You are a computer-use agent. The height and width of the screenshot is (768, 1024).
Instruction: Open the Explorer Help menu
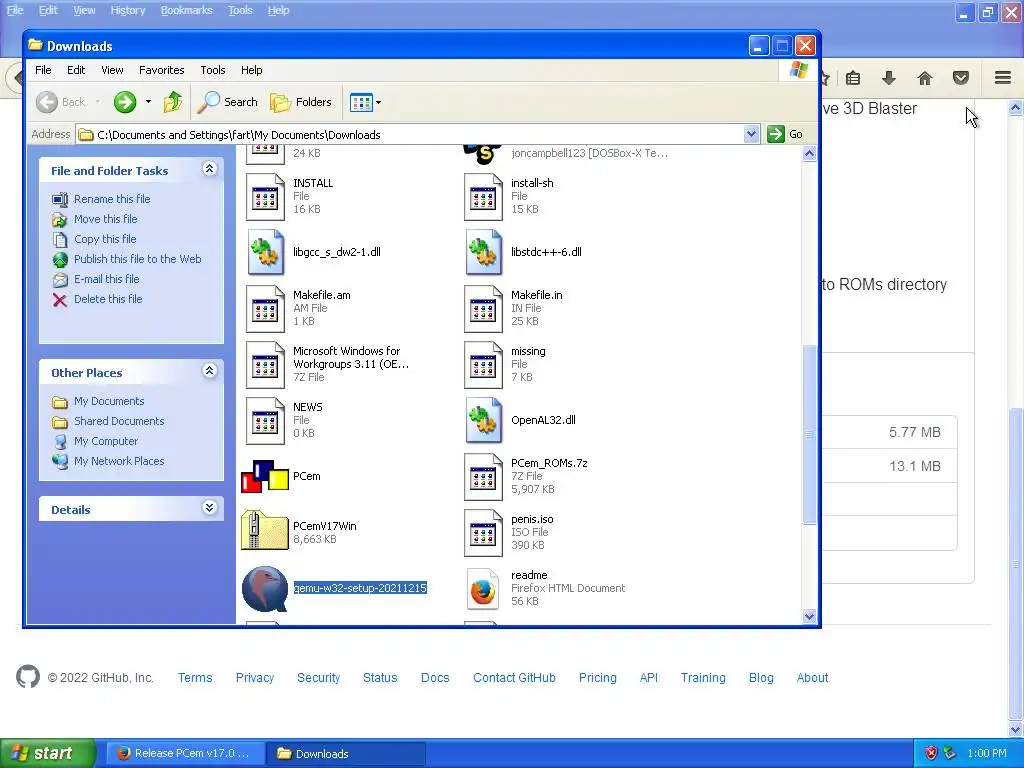pos(251,70)
